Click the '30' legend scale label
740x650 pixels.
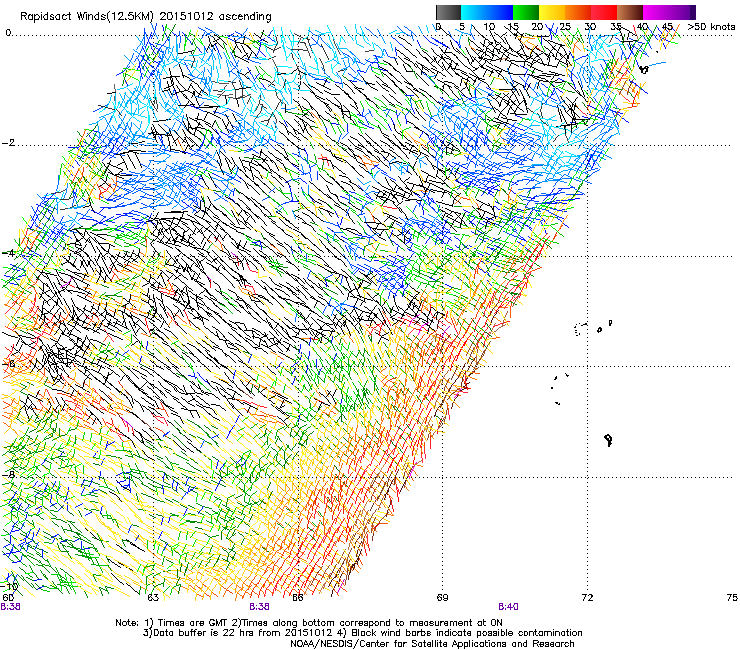(590, 27)
